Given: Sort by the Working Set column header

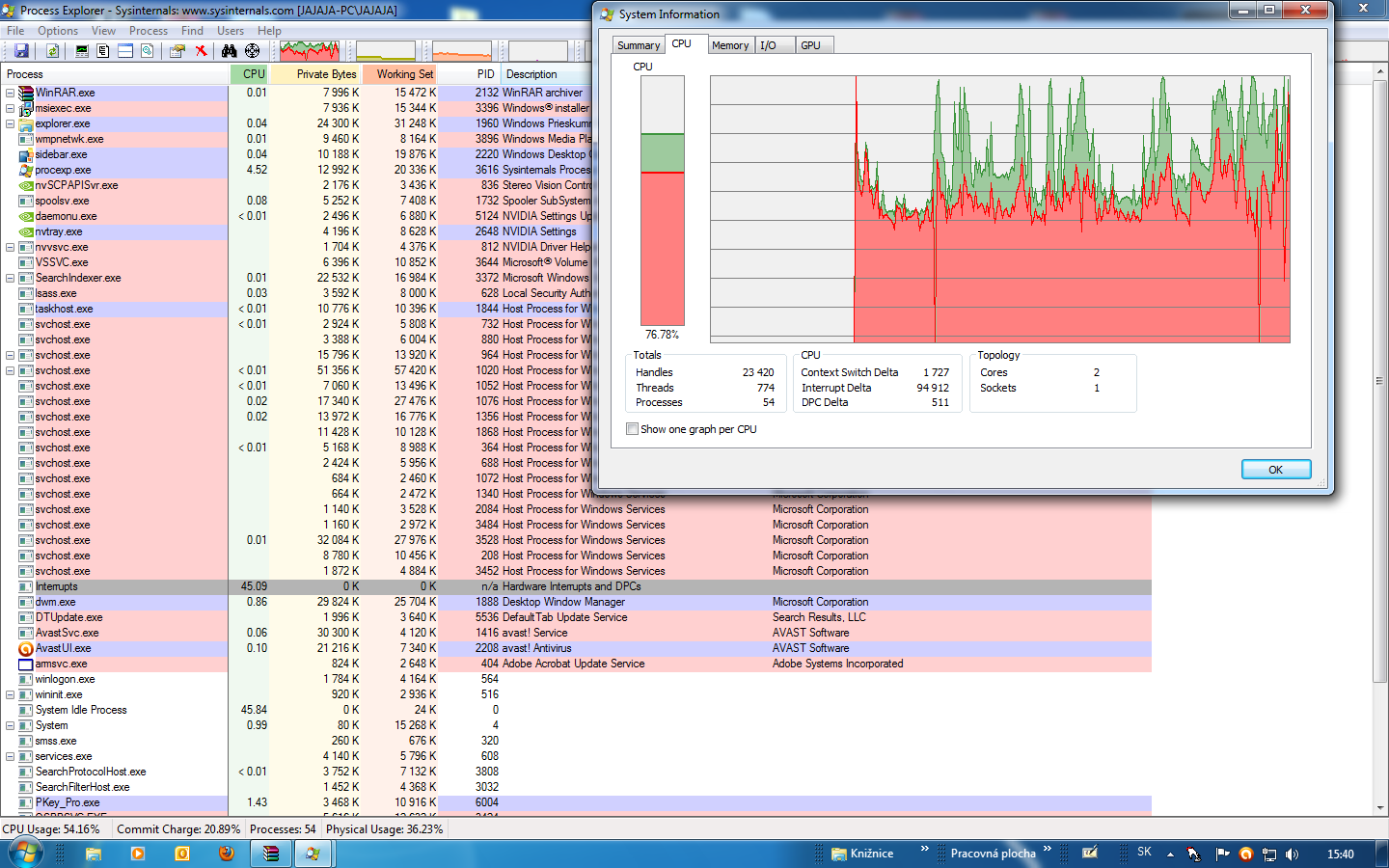Looking at the screenshot, I should (401, 74).
